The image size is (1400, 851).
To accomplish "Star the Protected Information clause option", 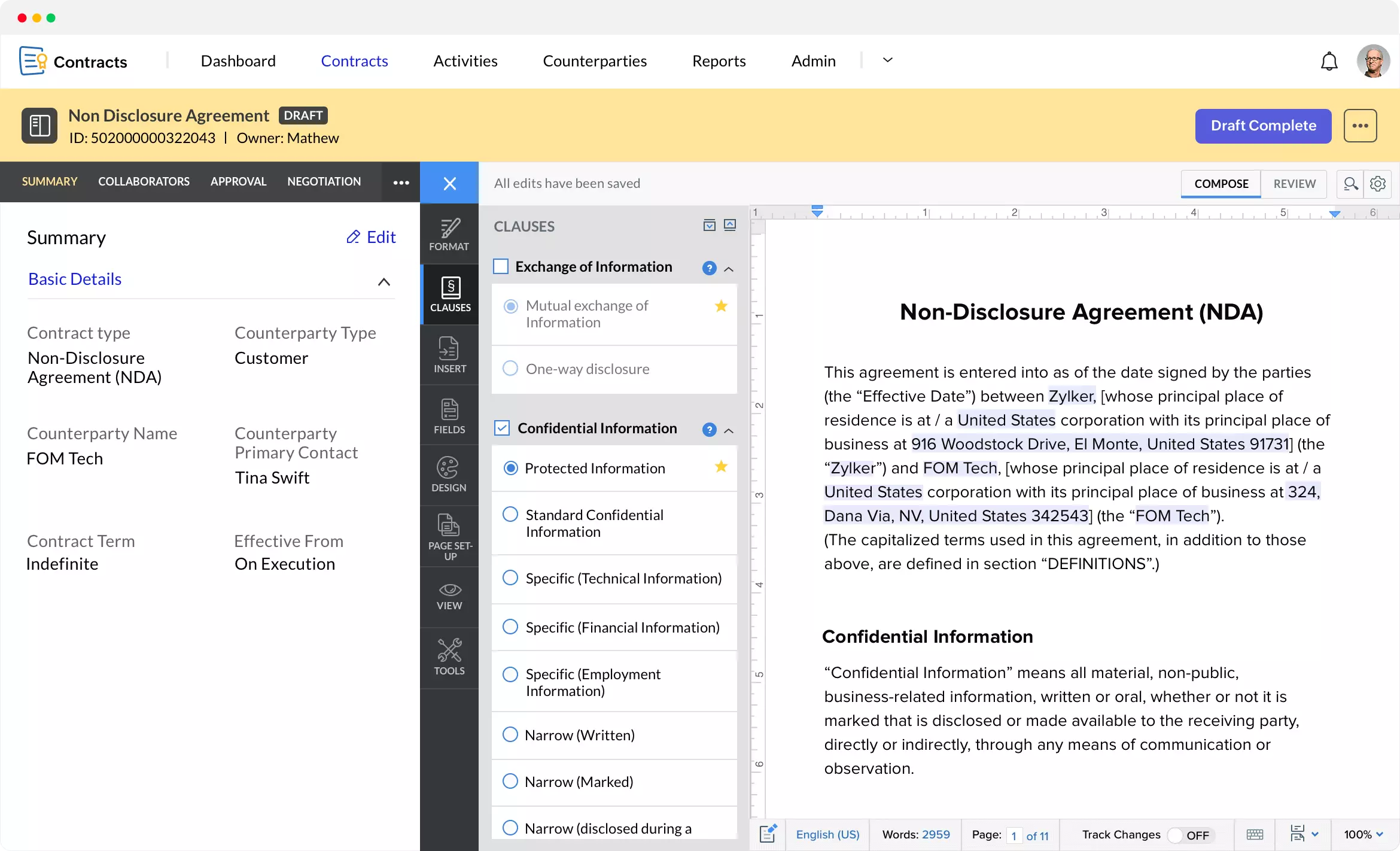I will (721, 467).
